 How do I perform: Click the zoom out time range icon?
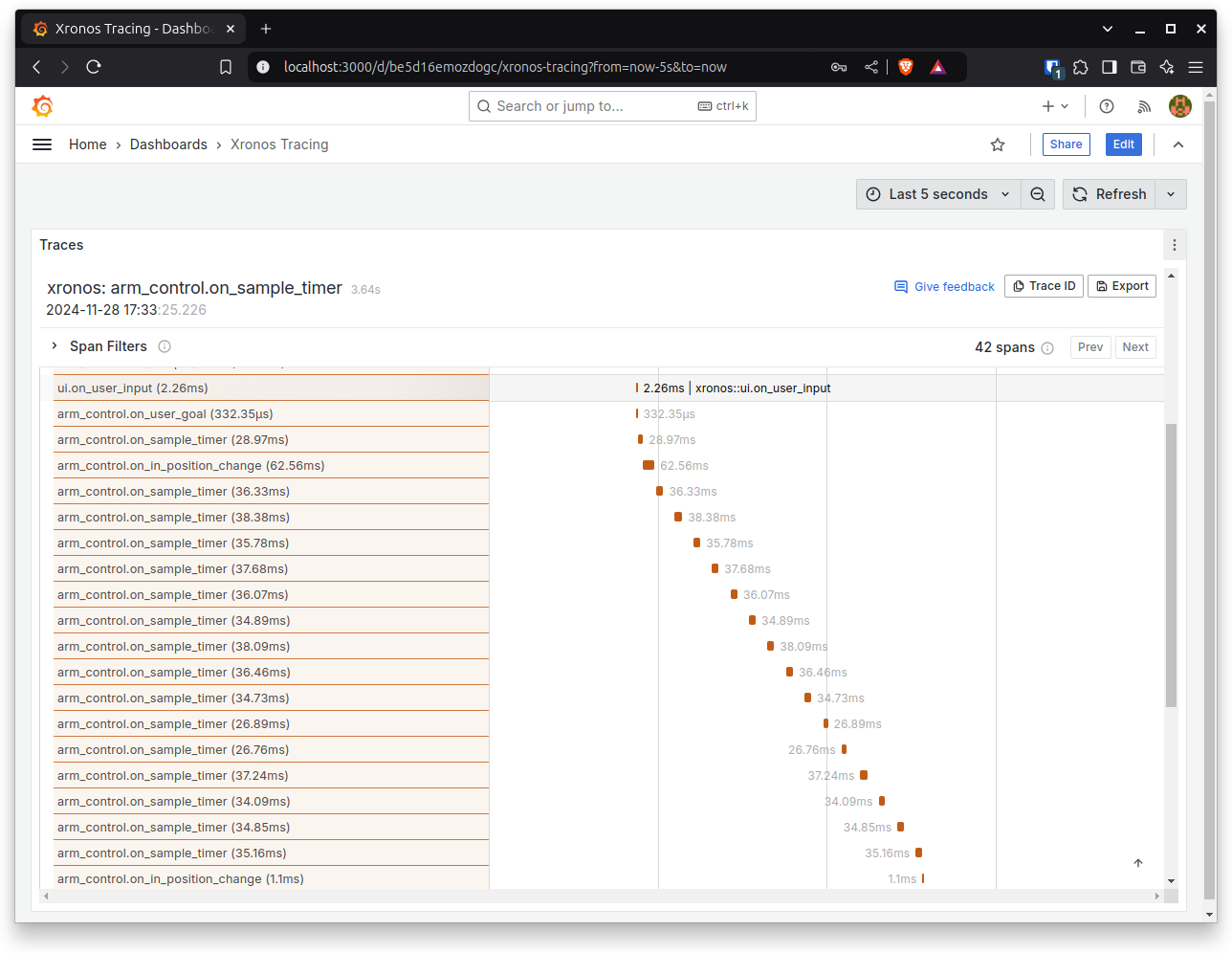1038,194
